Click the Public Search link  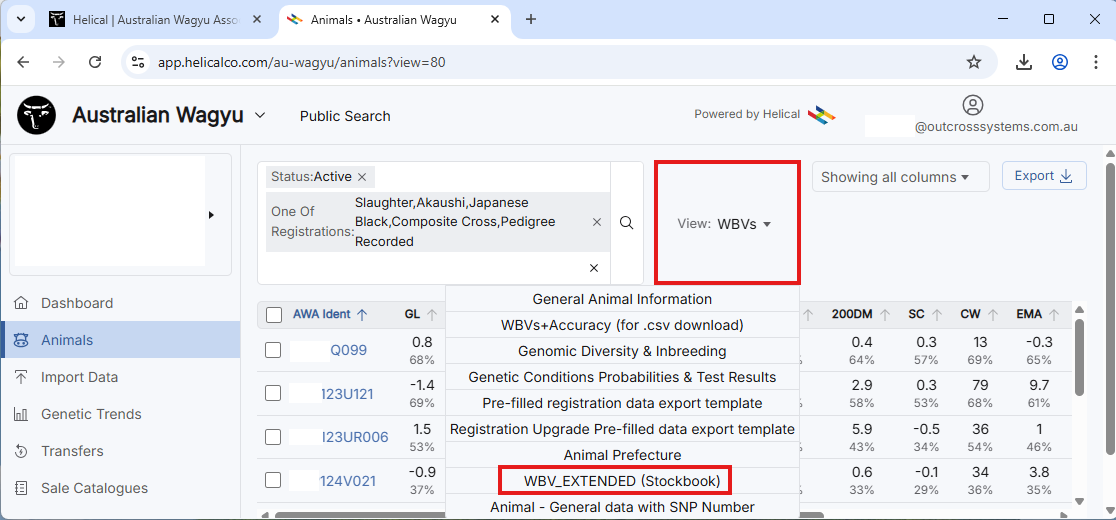345,116
